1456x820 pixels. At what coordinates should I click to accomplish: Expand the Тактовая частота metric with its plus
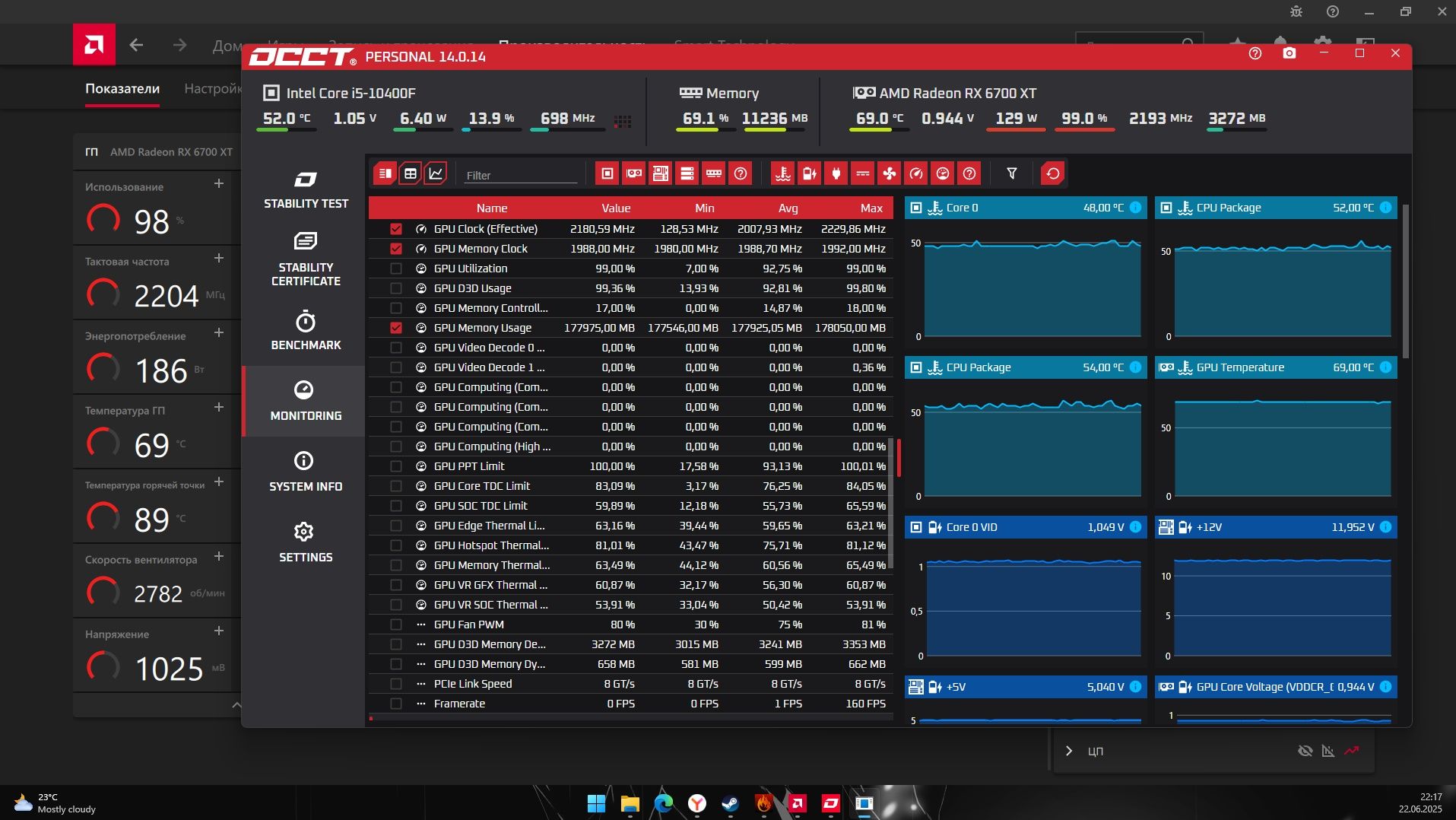coord(219,258)
